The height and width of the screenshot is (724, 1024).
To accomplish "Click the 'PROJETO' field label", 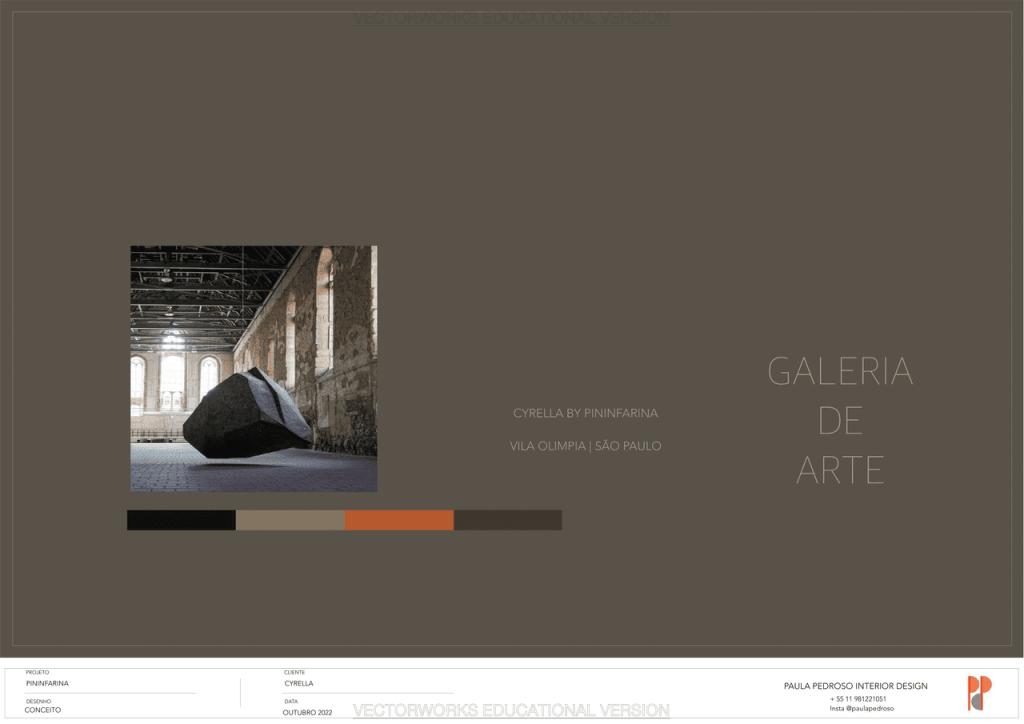I will [37, 672].
